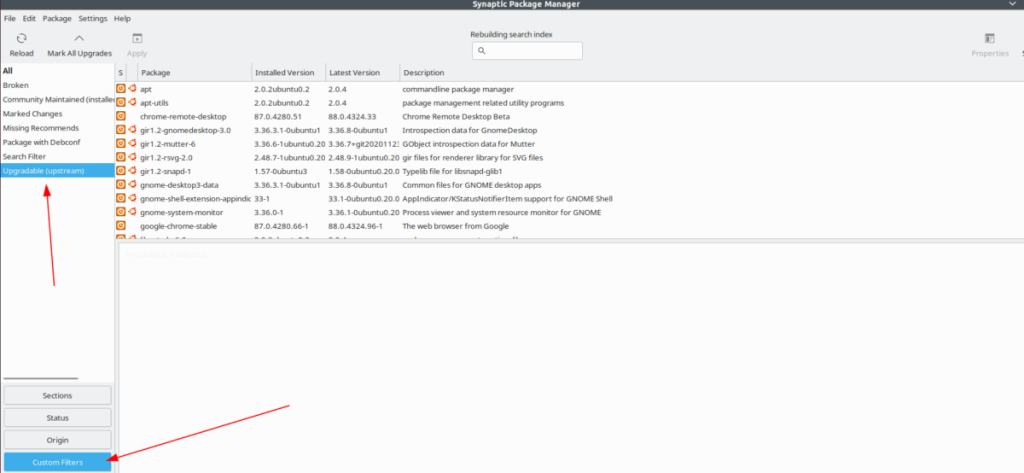This screenshot has height=473, width=1024.
Task: Open the Package menu
Action: [x=57, y=19]
